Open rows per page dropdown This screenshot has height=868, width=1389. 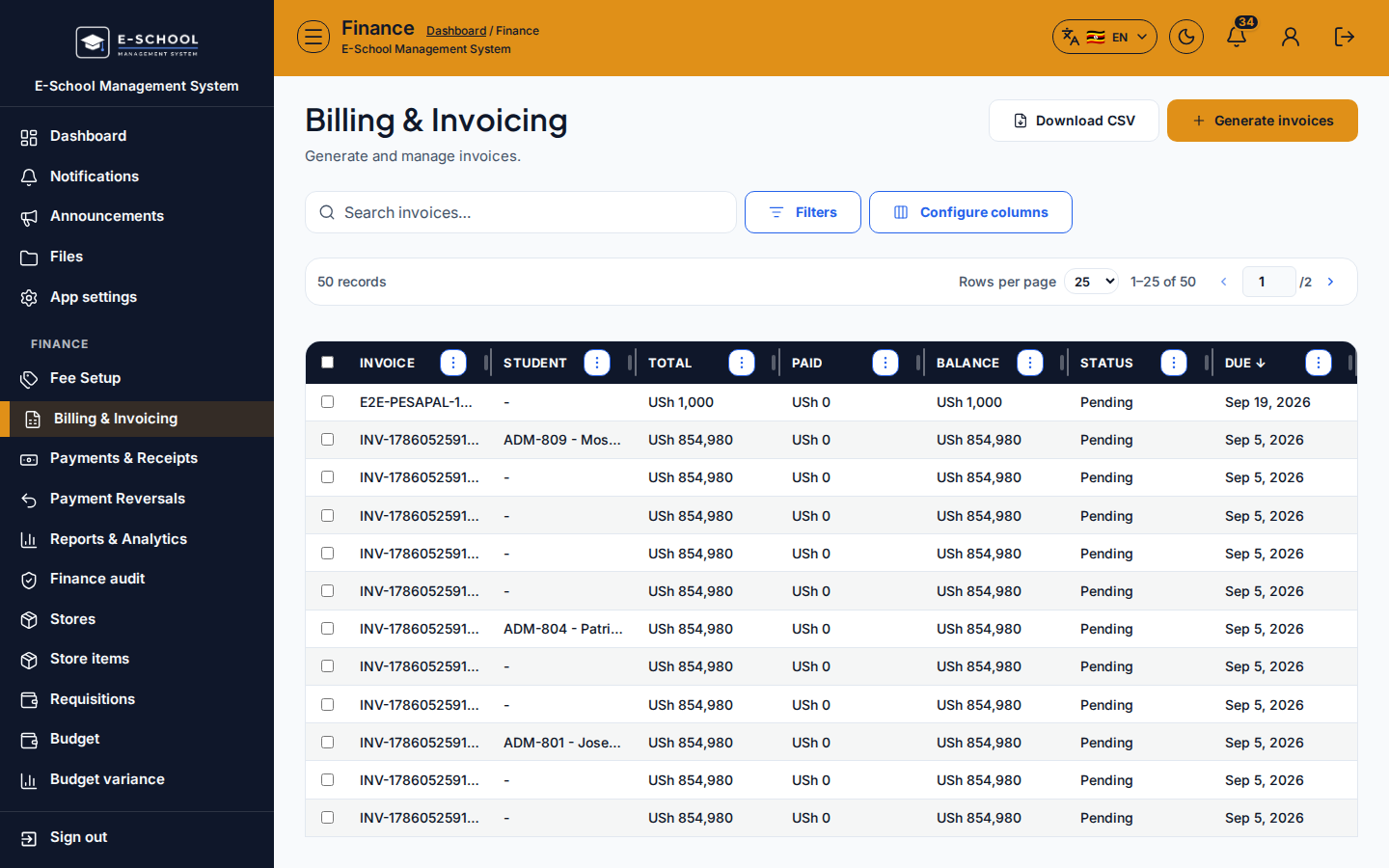pos(1092,282)
